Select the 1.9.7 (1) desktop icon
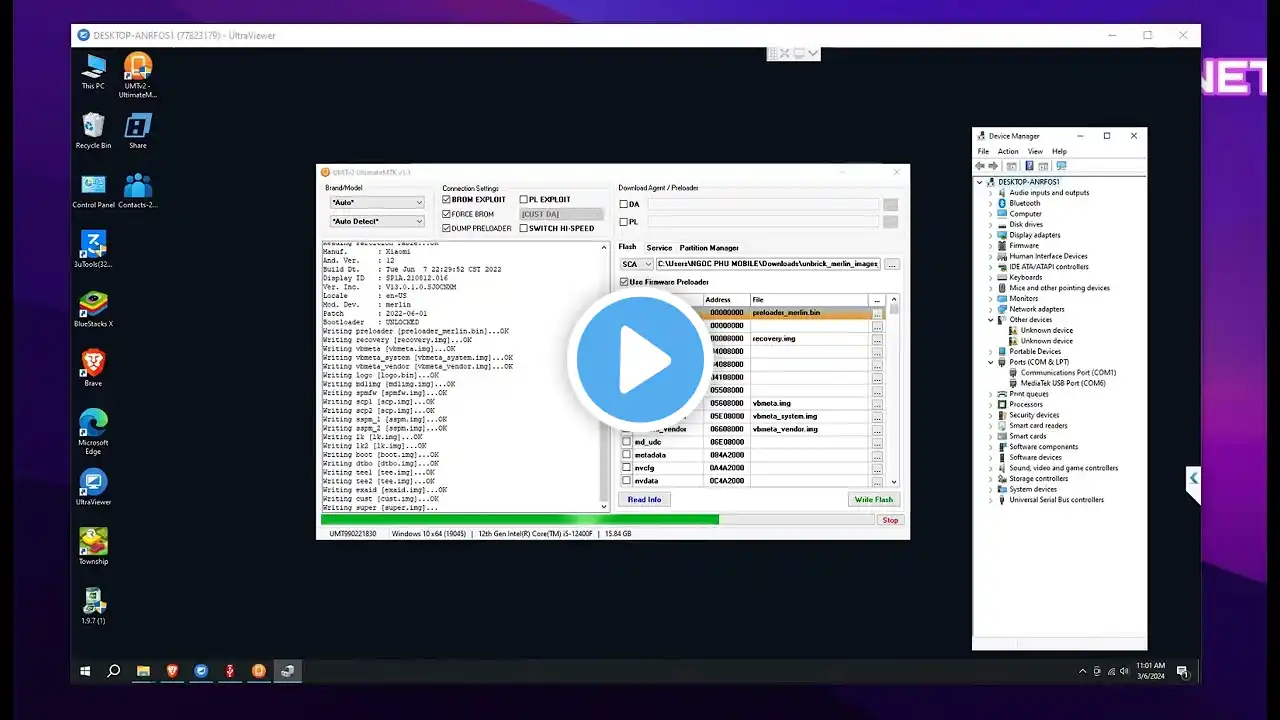The height and width of the screenshot is (720, 1280). click(x=93, y=606)
